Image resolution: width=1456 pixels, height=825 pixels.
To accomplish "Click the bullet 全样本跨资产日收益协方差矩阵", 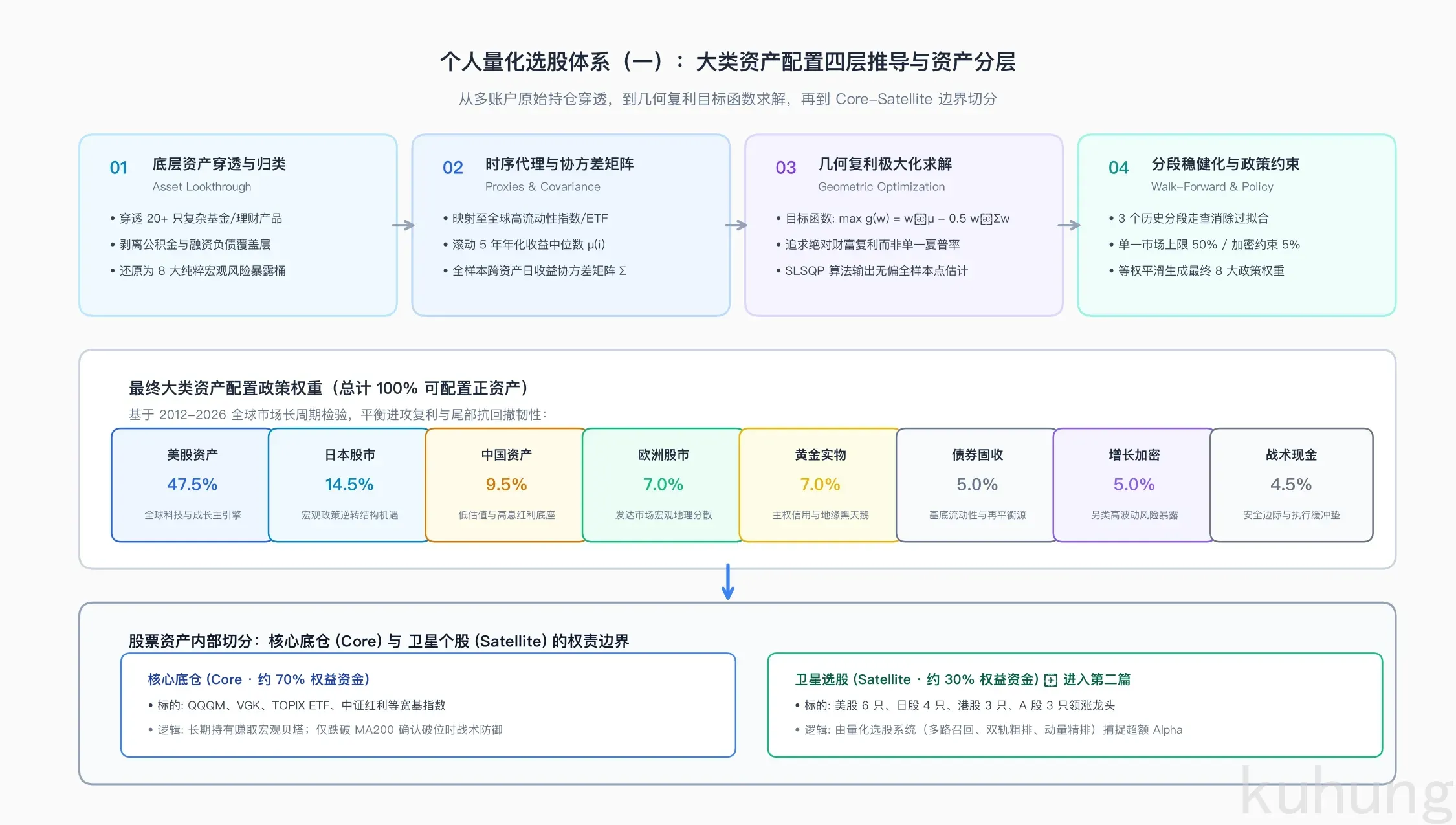I will [x=535, y=270].
